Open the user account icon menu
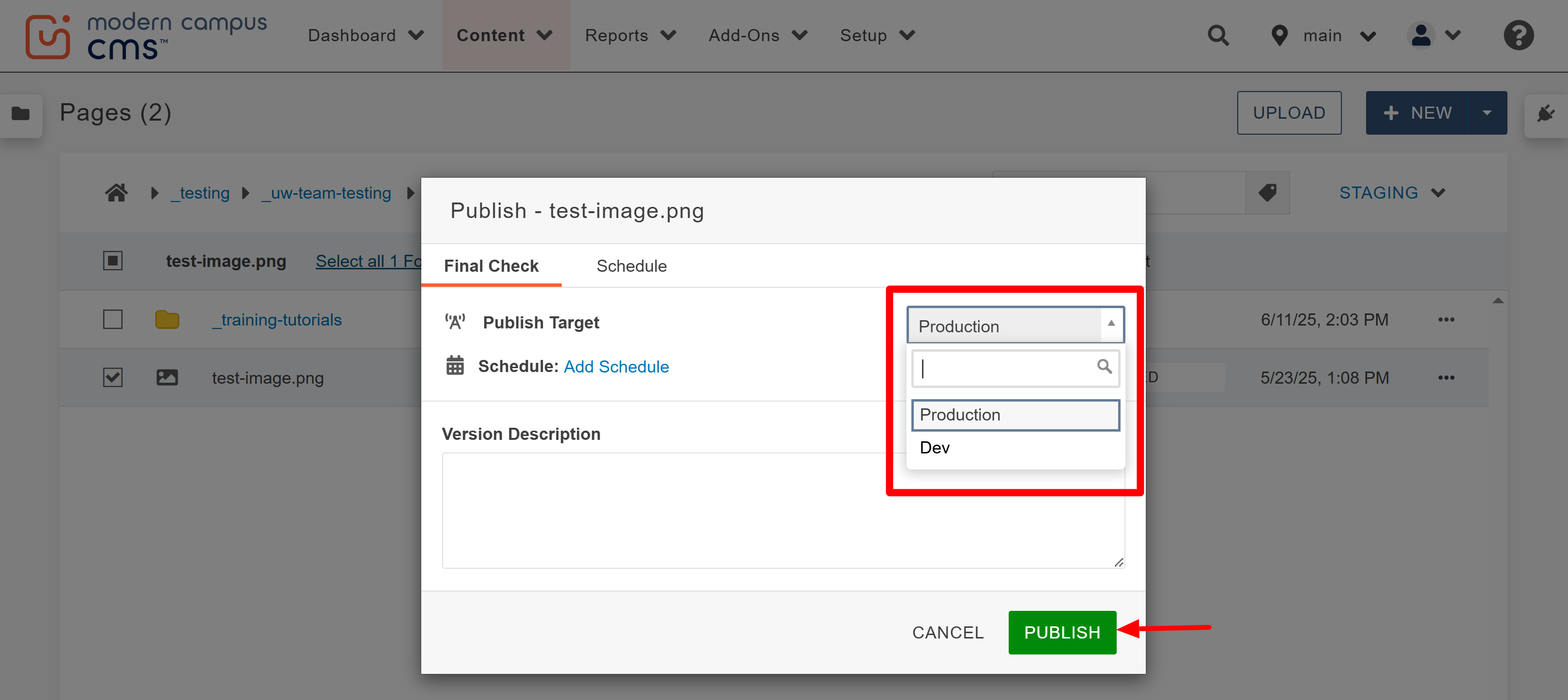Screen dimensions: 1568x700 (x=1421, y=35)
